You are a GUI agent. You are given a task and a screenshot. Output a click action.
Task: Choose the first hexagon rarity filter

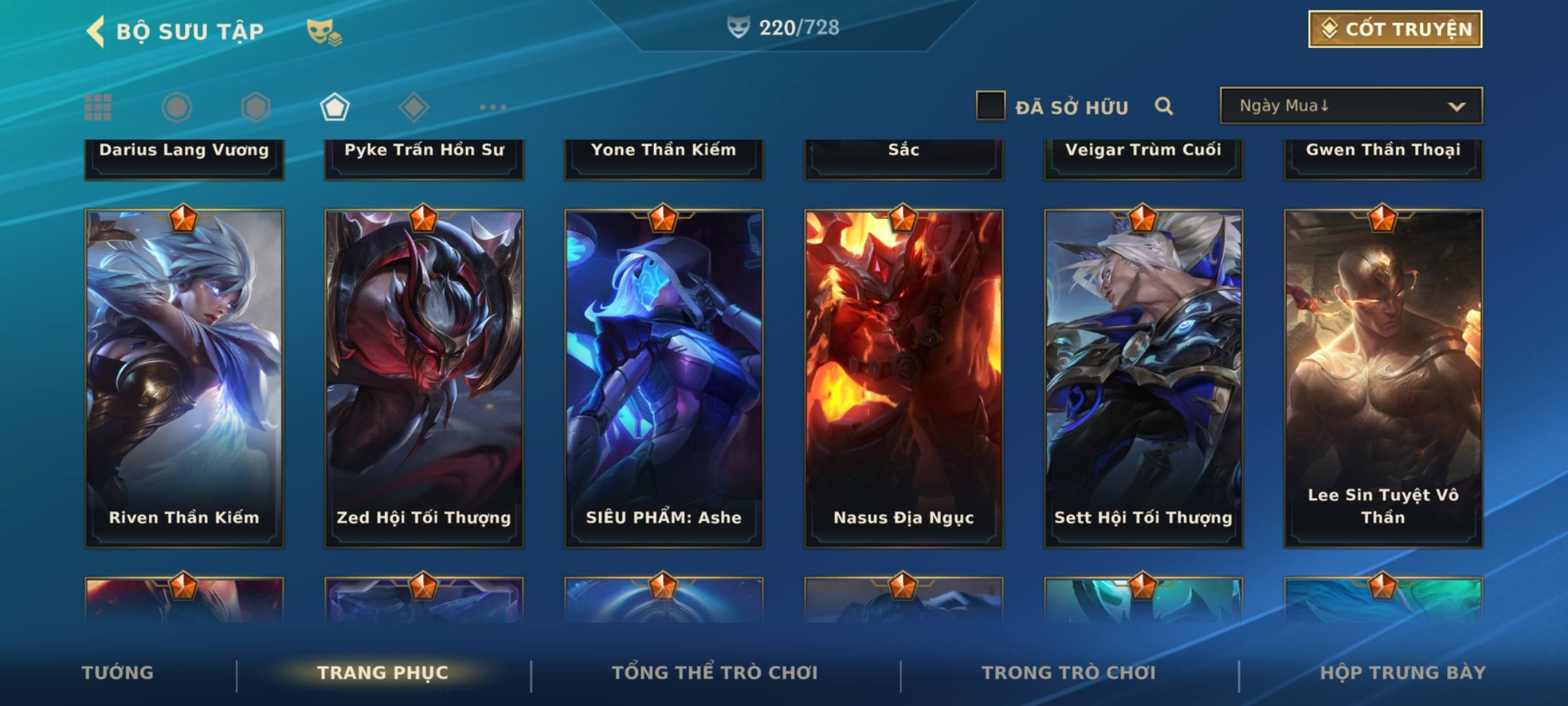176,107
